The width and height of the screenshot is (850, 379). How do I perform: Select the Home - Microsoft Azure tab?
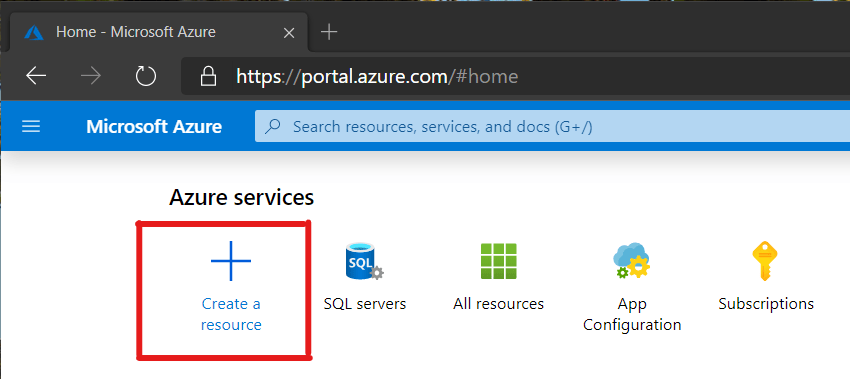coord(158,32)
